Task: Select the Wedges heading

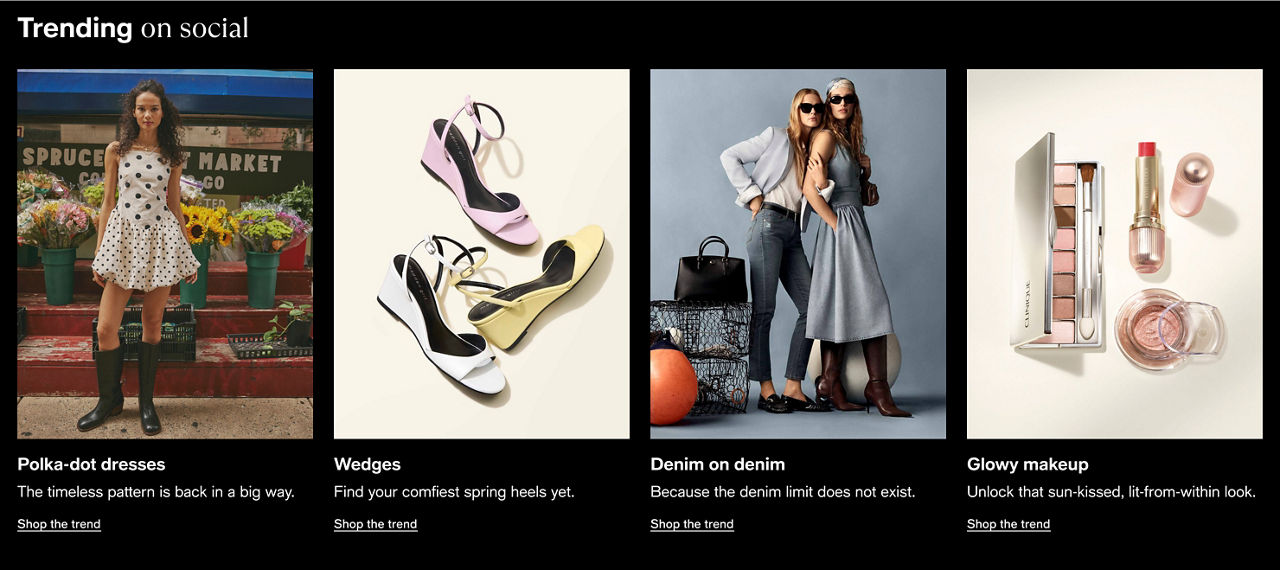Action: coord(367,464)
